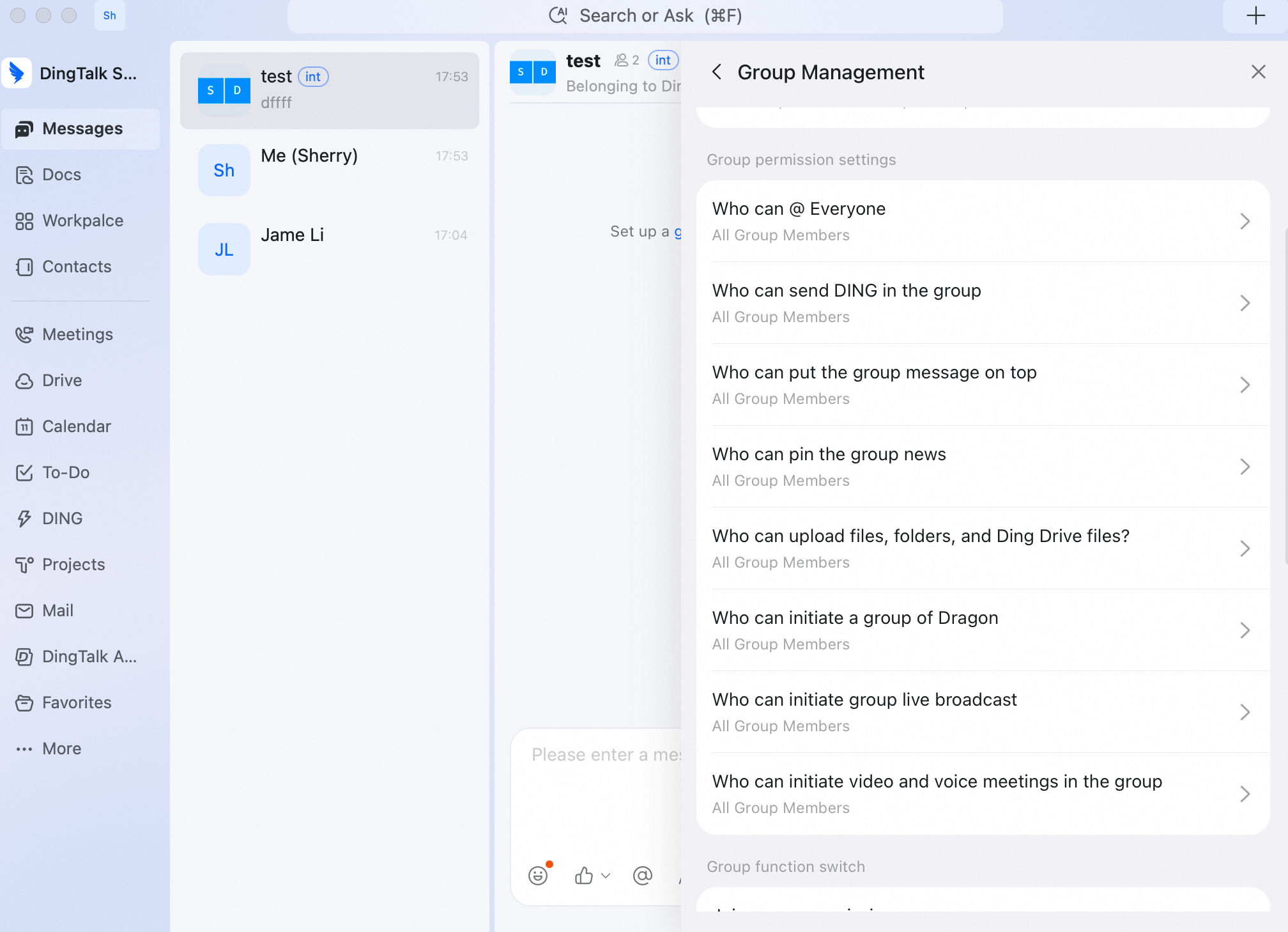Click the Search or Ask input field
Image resolution: width=1288 pixels, height=932 pixels.
point(645,16)
